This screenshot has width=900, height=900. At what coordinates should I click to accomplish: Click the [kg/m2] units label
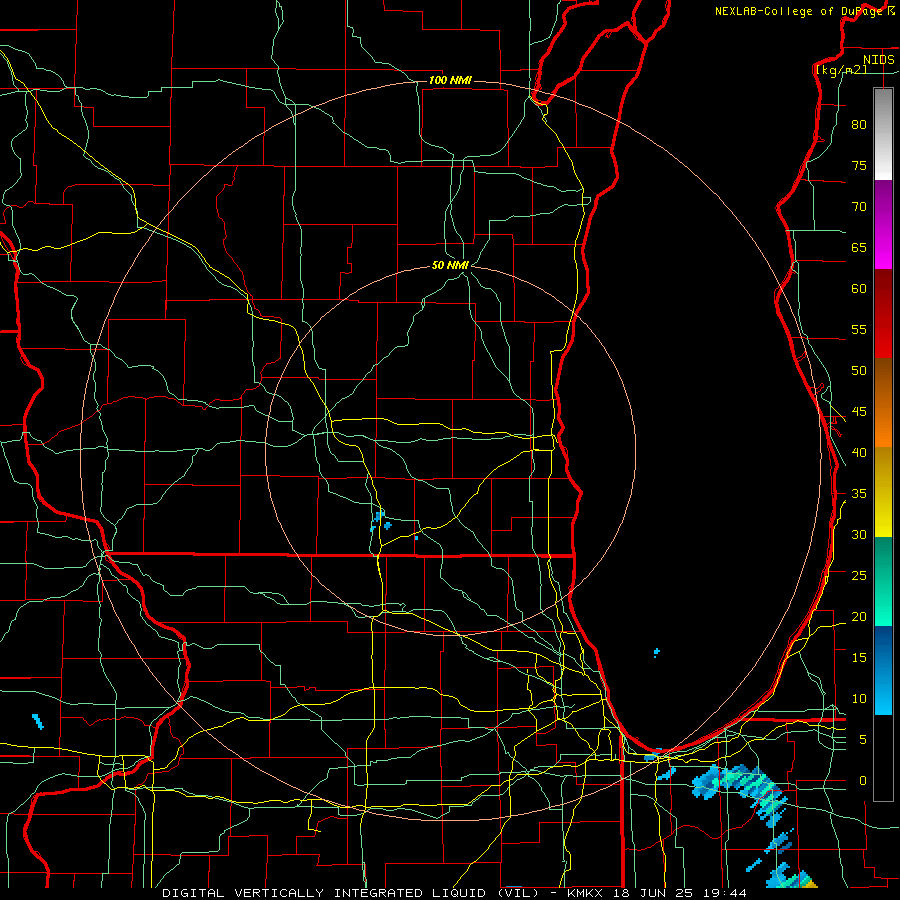click(841, 69)
